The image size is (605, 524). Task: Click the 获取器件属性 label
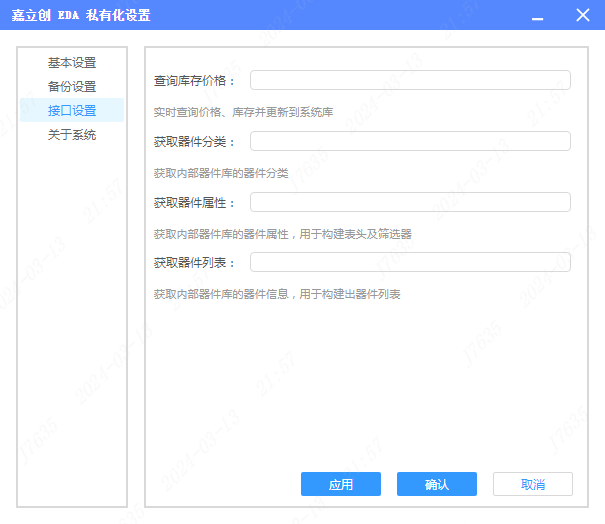[194, 203]
